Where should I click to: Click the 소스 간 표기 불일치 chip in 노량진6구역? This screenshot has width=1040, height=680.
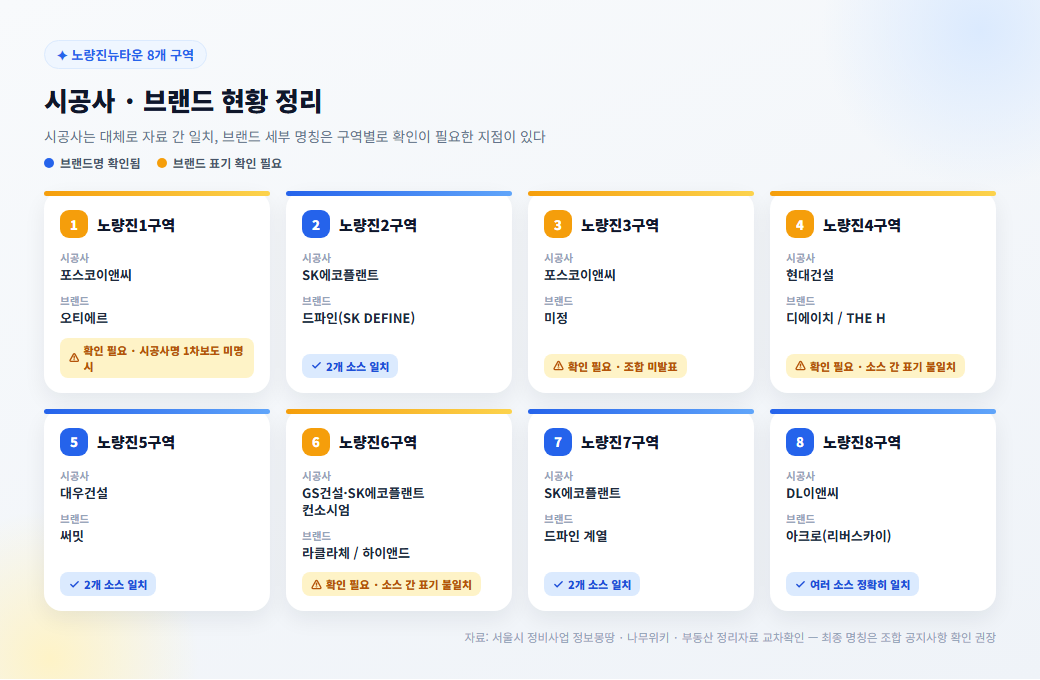coord(391,584)
